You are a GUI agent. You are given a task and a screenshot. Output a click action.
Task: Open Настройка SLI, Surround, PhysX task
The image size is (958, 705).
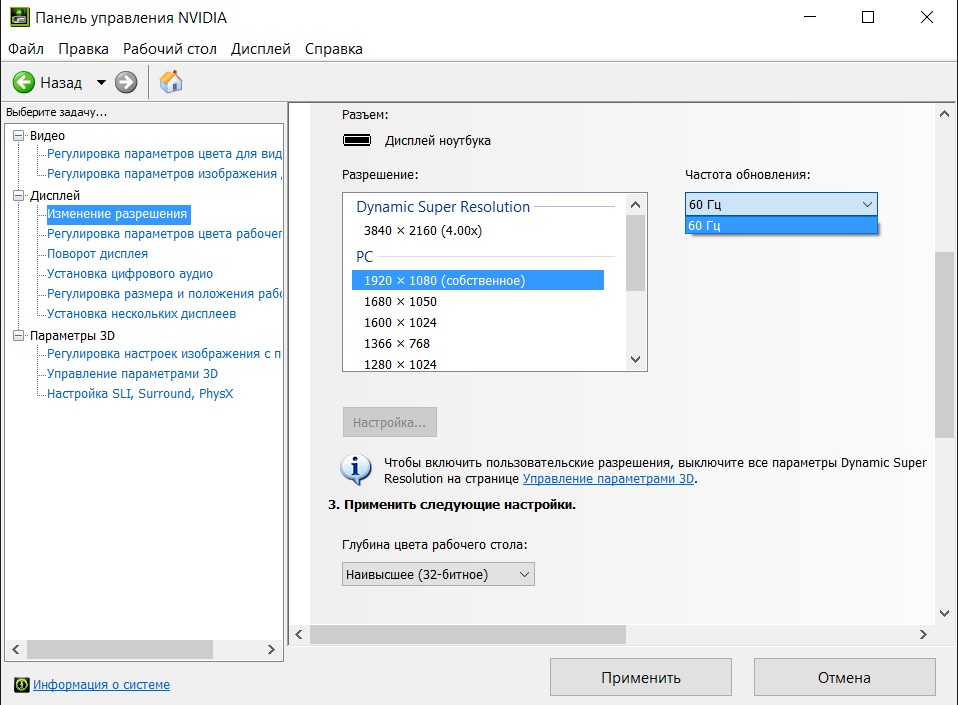click(x=141, y=394)
